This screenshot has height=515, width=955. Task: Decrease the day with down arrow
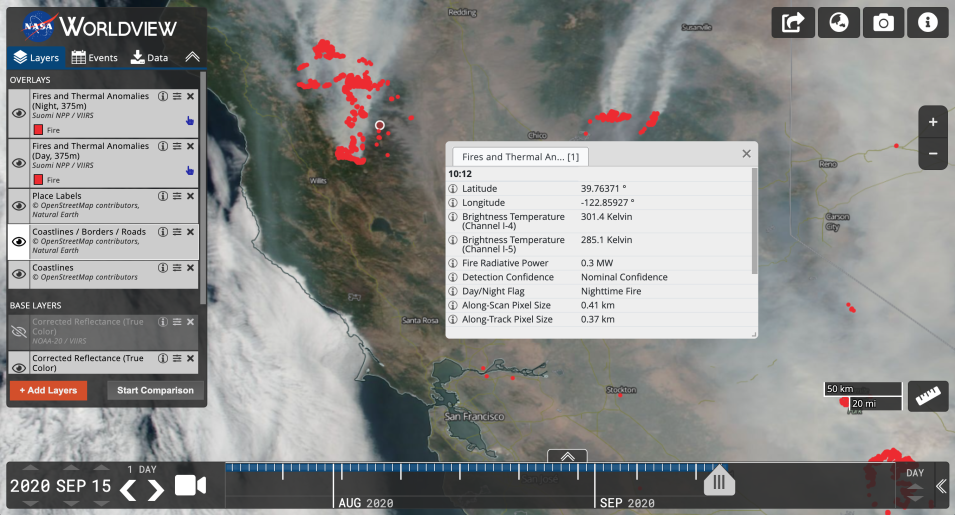(101, 503)
